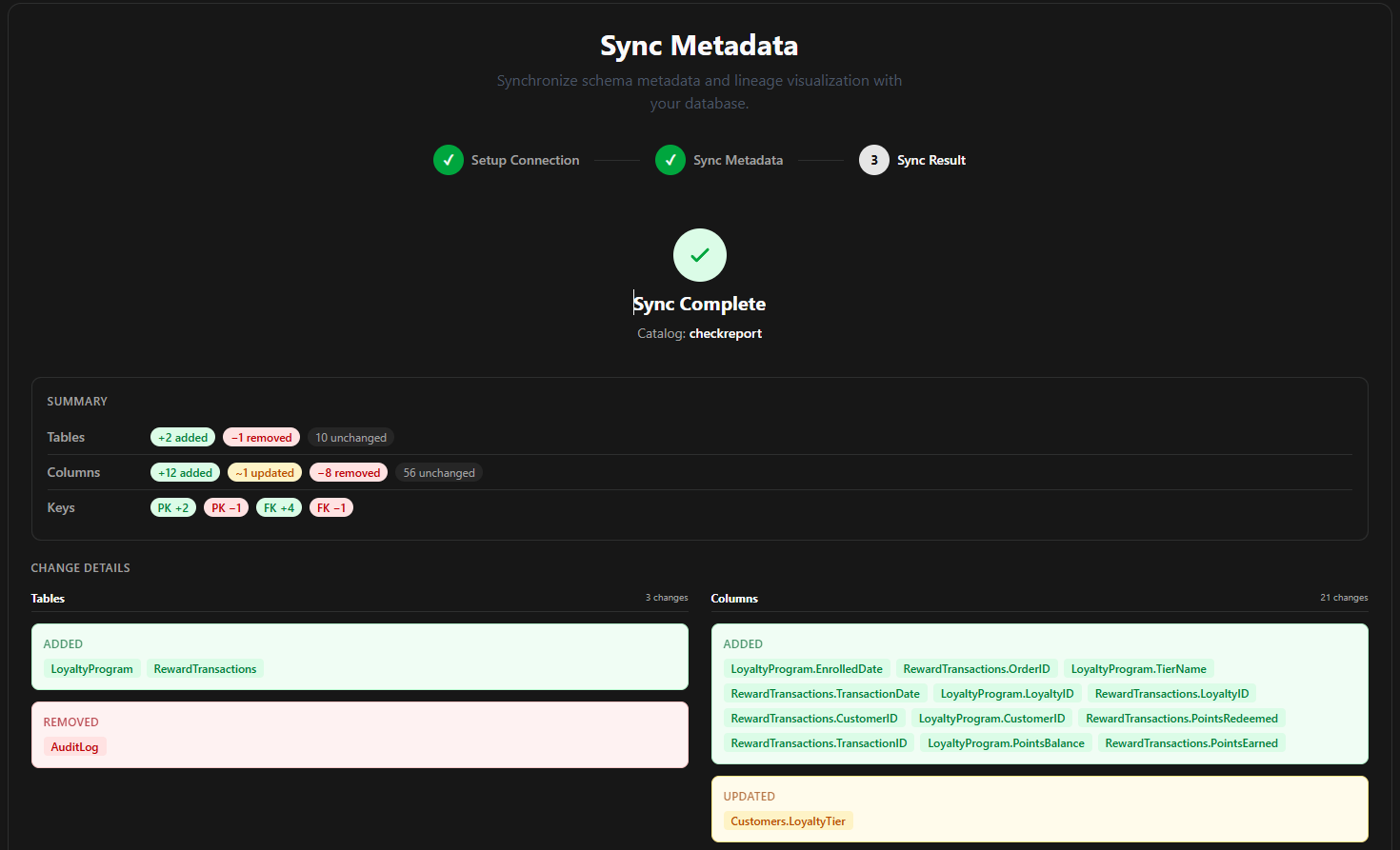Select the Sync Result step label
1400x850 pixels.
(931, 160)
